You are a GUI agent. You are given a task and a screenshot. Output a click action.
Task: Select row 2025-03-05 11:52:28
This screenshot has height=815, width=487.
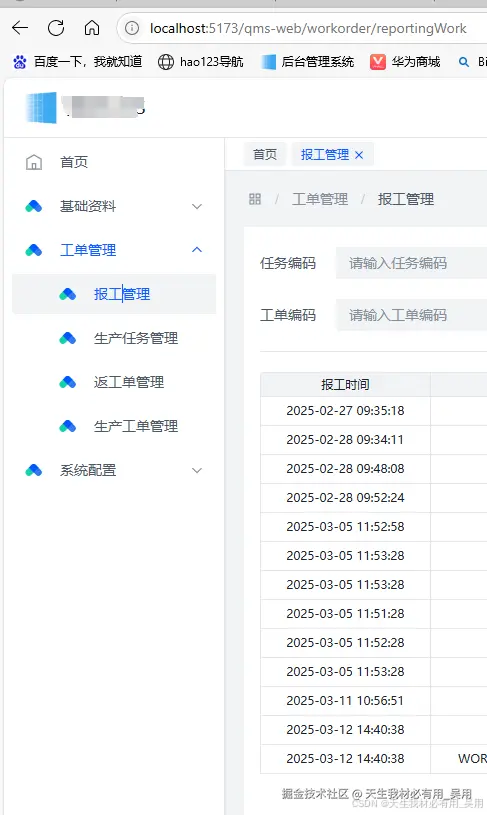(374, 643)
